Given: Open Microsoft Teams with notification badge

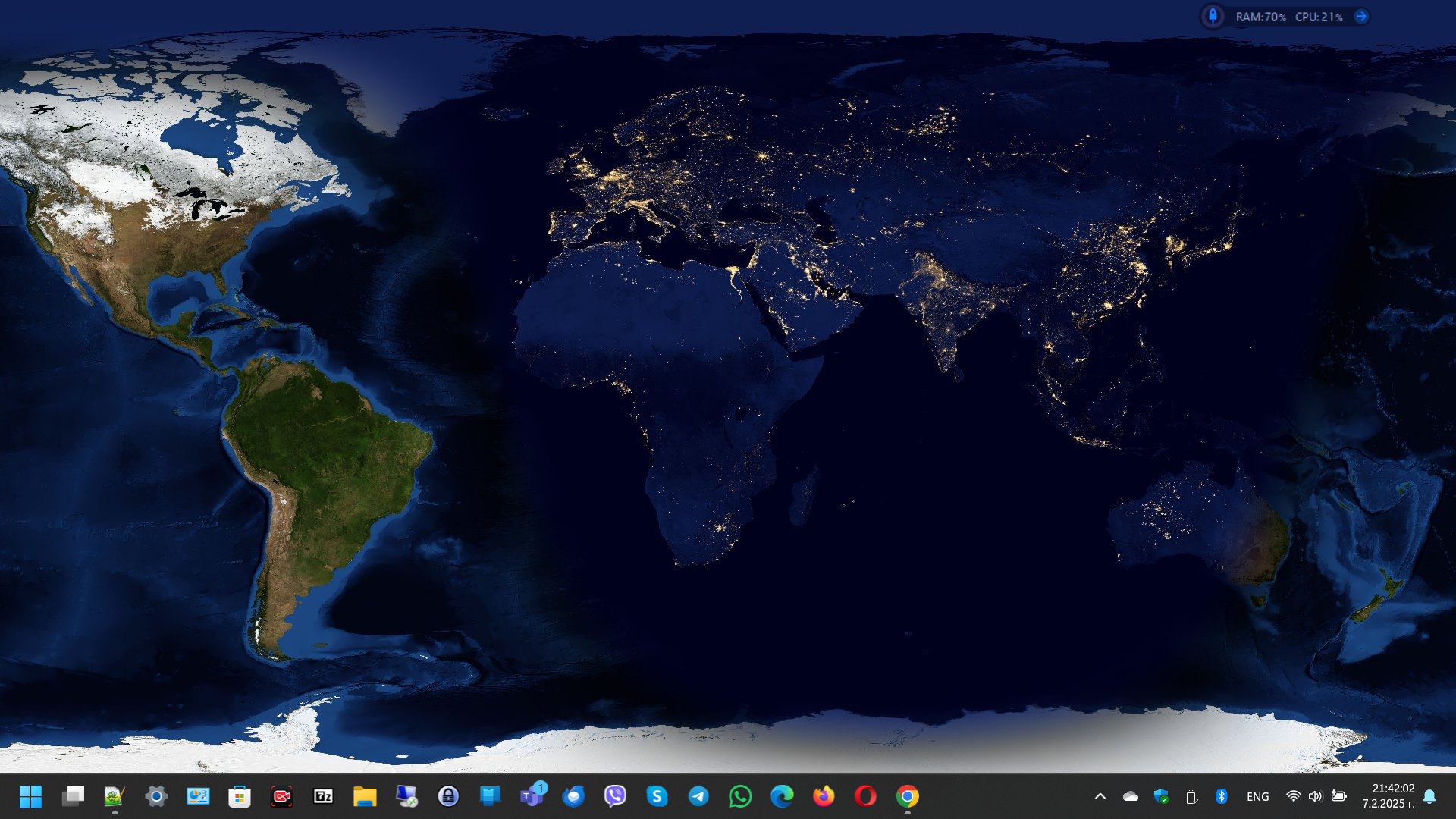Looking at the screenshot, I should point(532,795).
